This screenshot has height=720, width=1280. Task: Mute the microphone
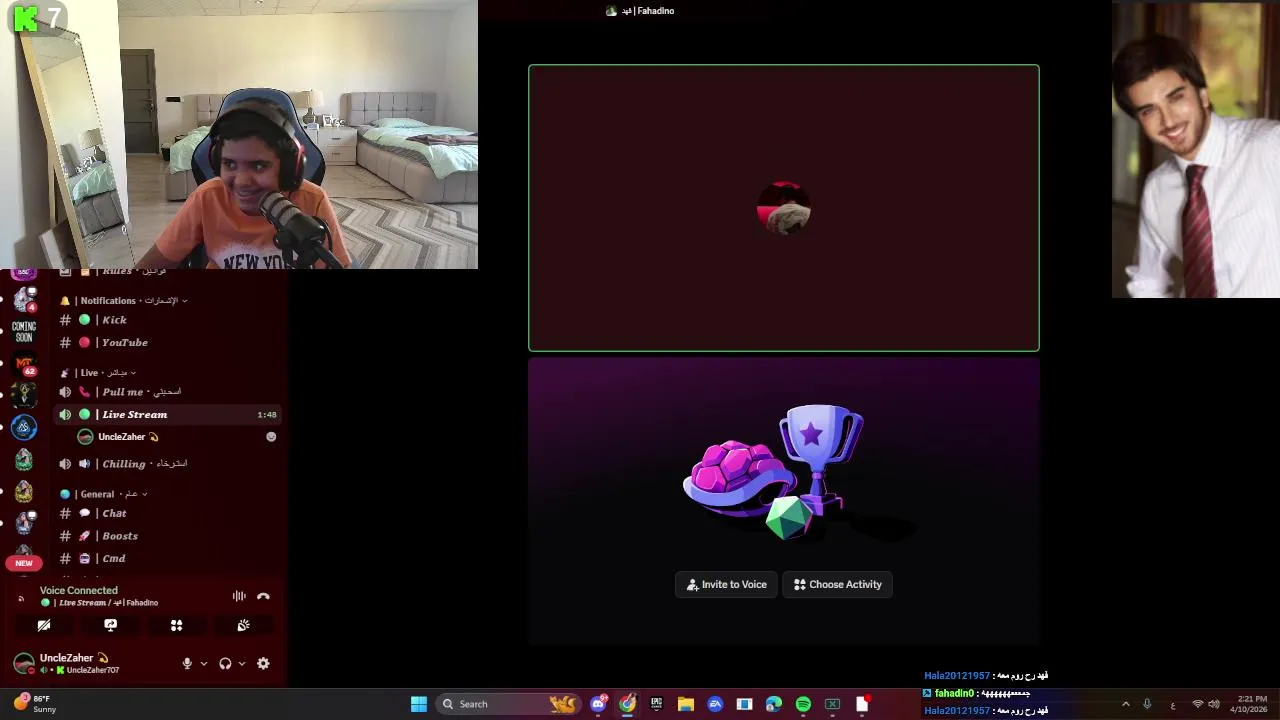tap(187, 663)
